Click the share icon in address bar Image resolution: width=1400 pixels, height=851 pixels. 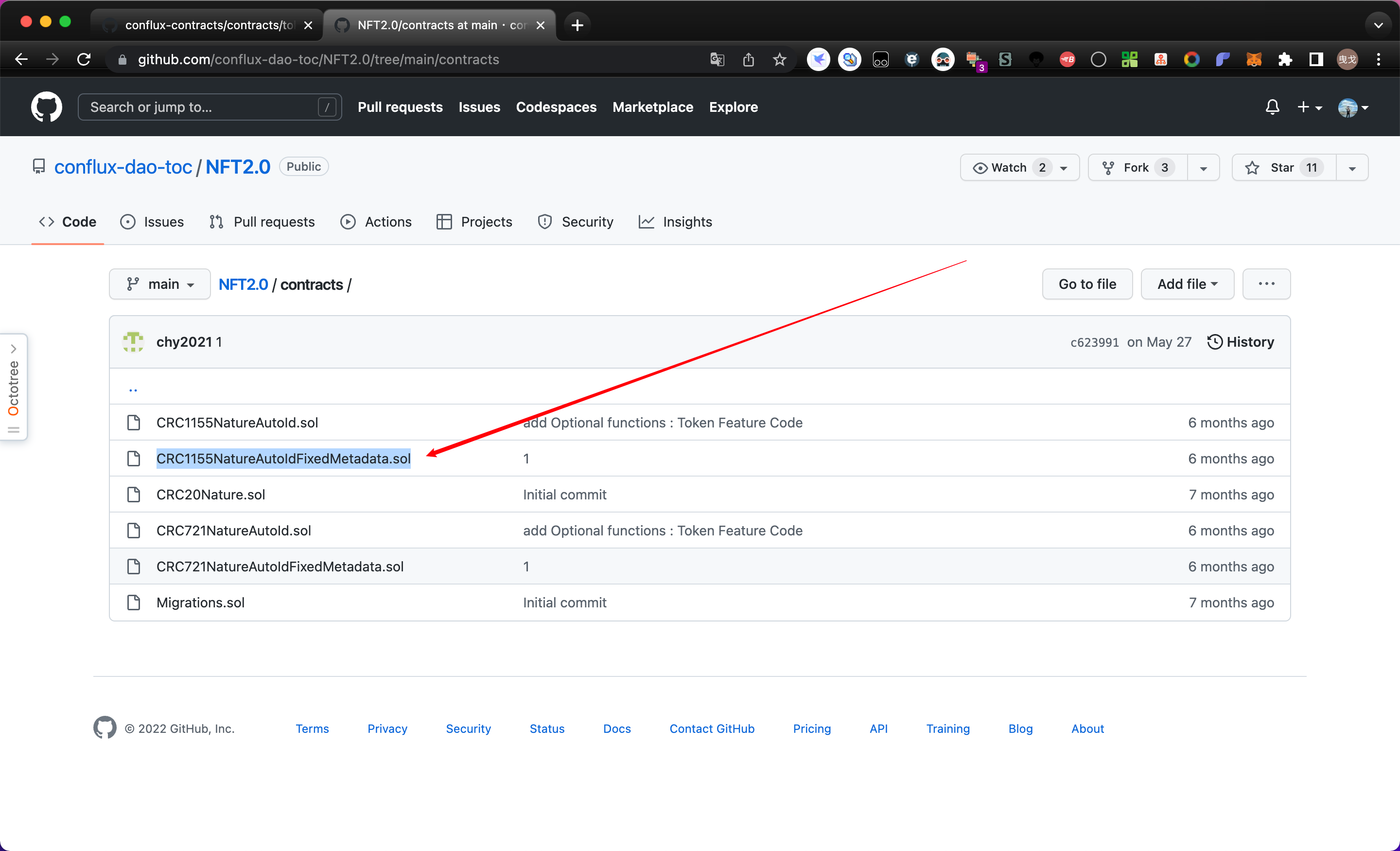[748, 59]
